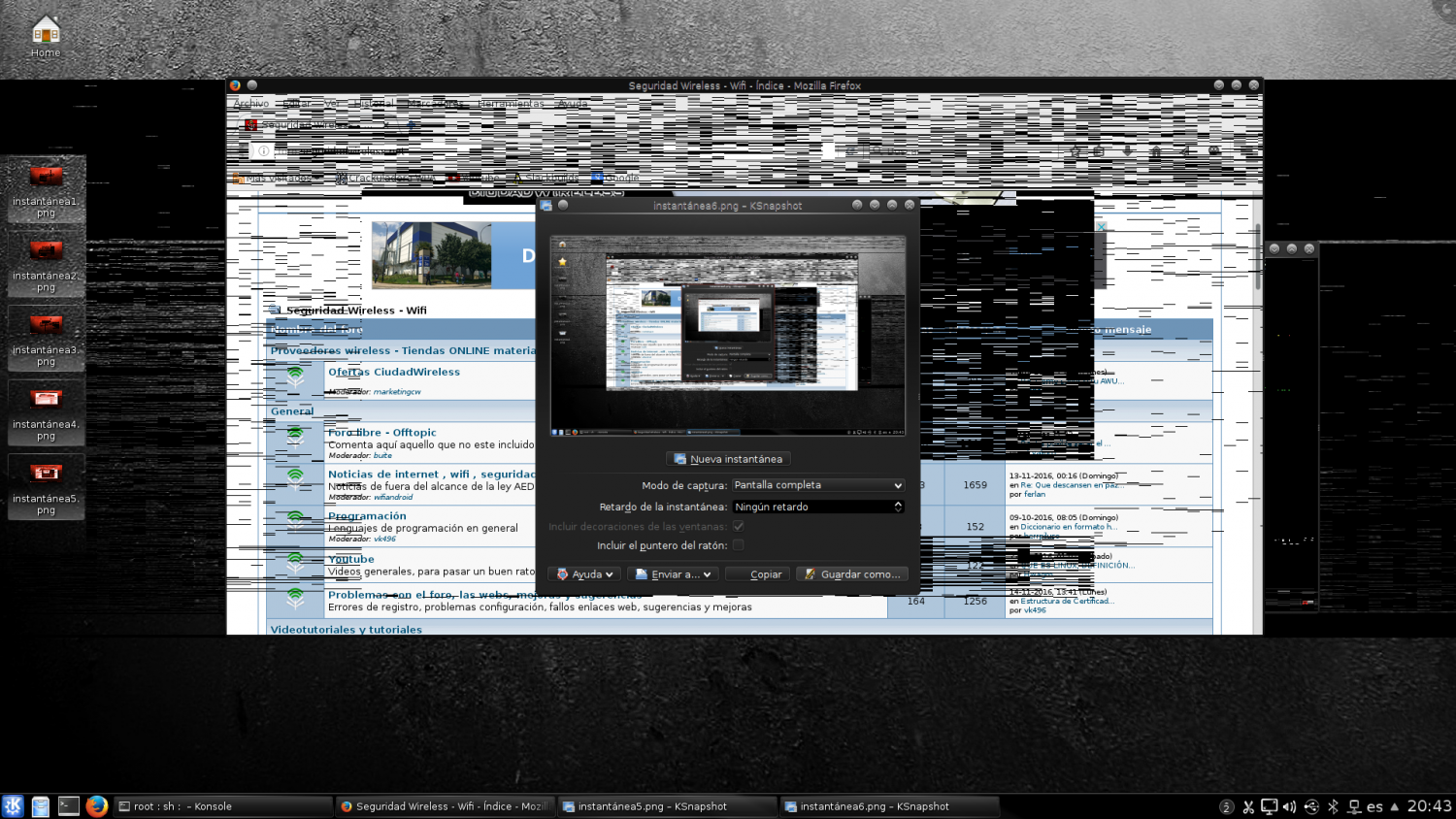Open instantánea4.png desktop file

46,413
